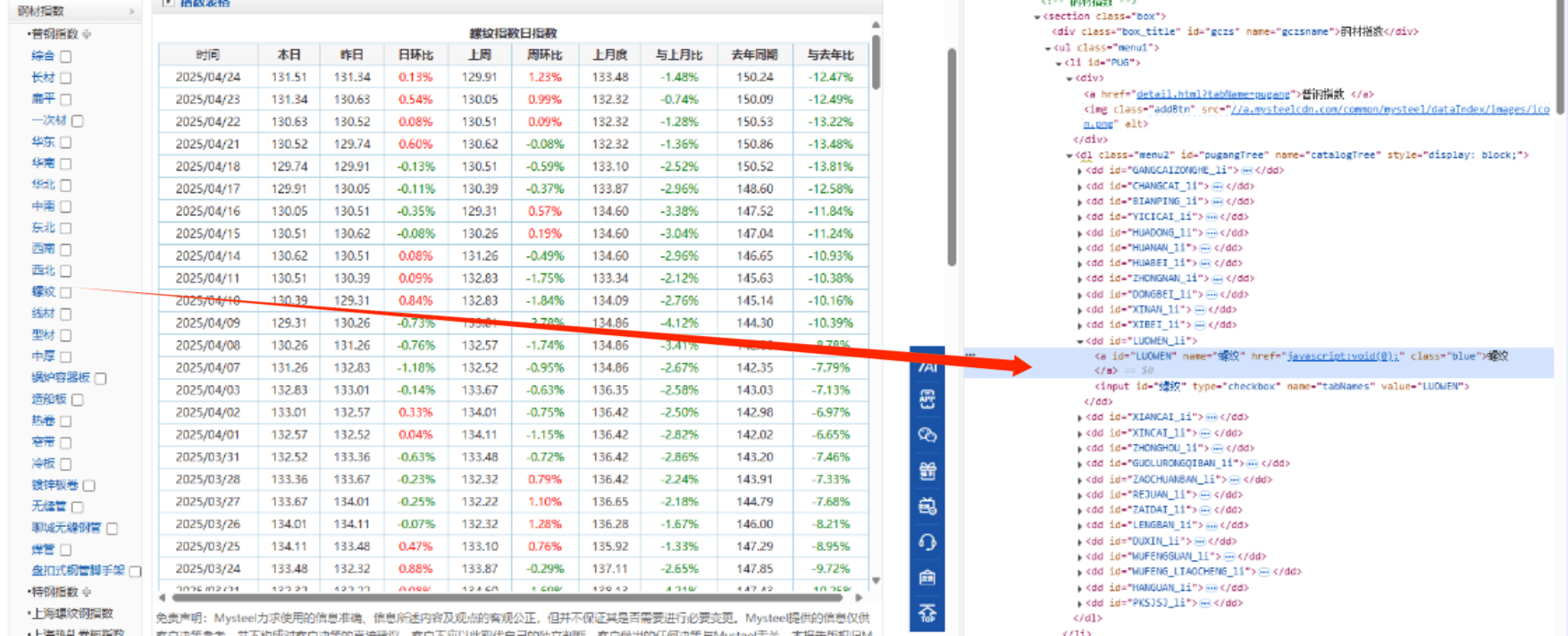Click the 锅炉容器板 sidebar link
This screenshot has width=1568, height=636.
(61, 378)
